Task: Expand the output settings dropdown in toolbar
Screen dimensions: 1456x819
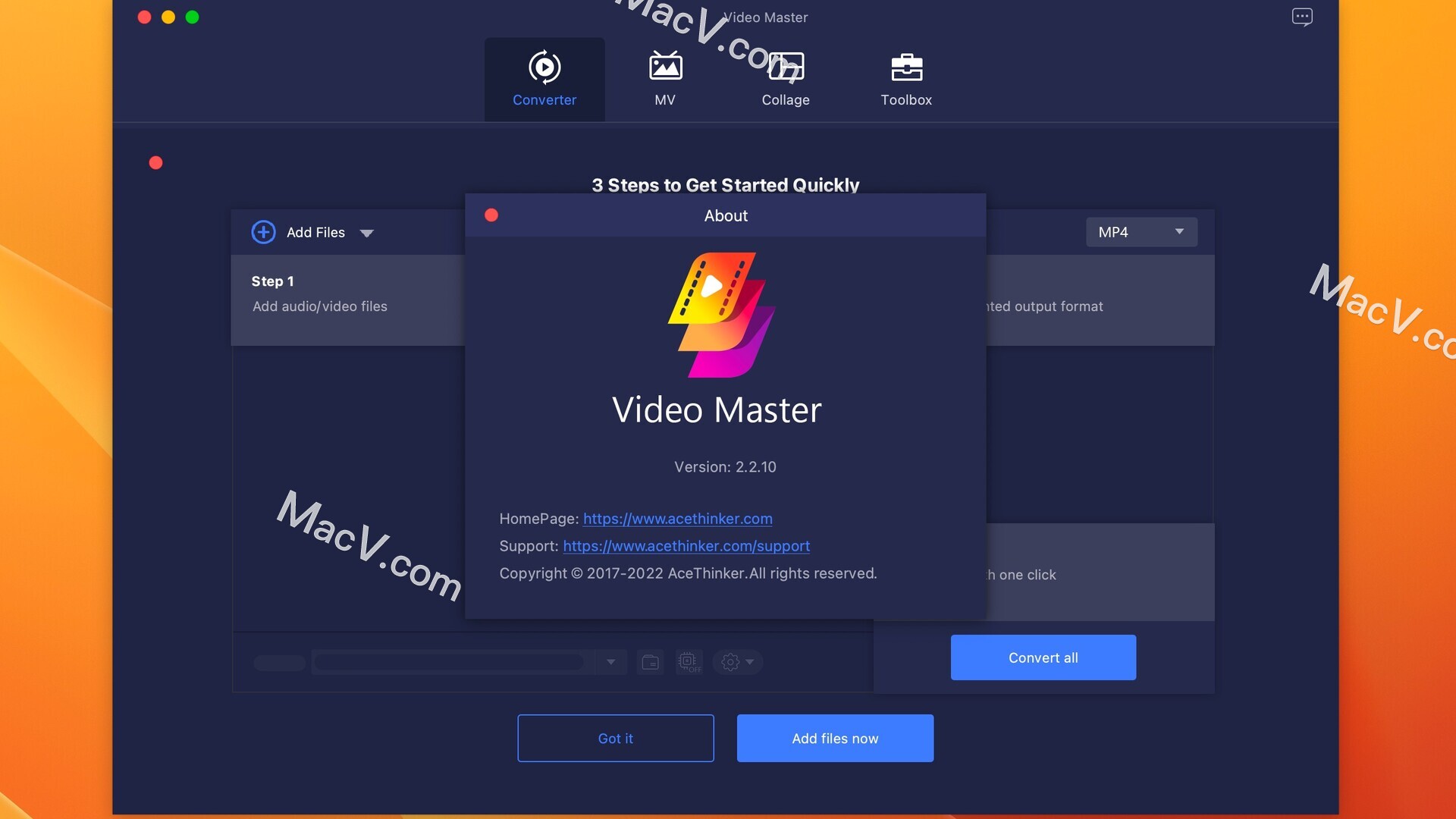Action: point(749,661)
